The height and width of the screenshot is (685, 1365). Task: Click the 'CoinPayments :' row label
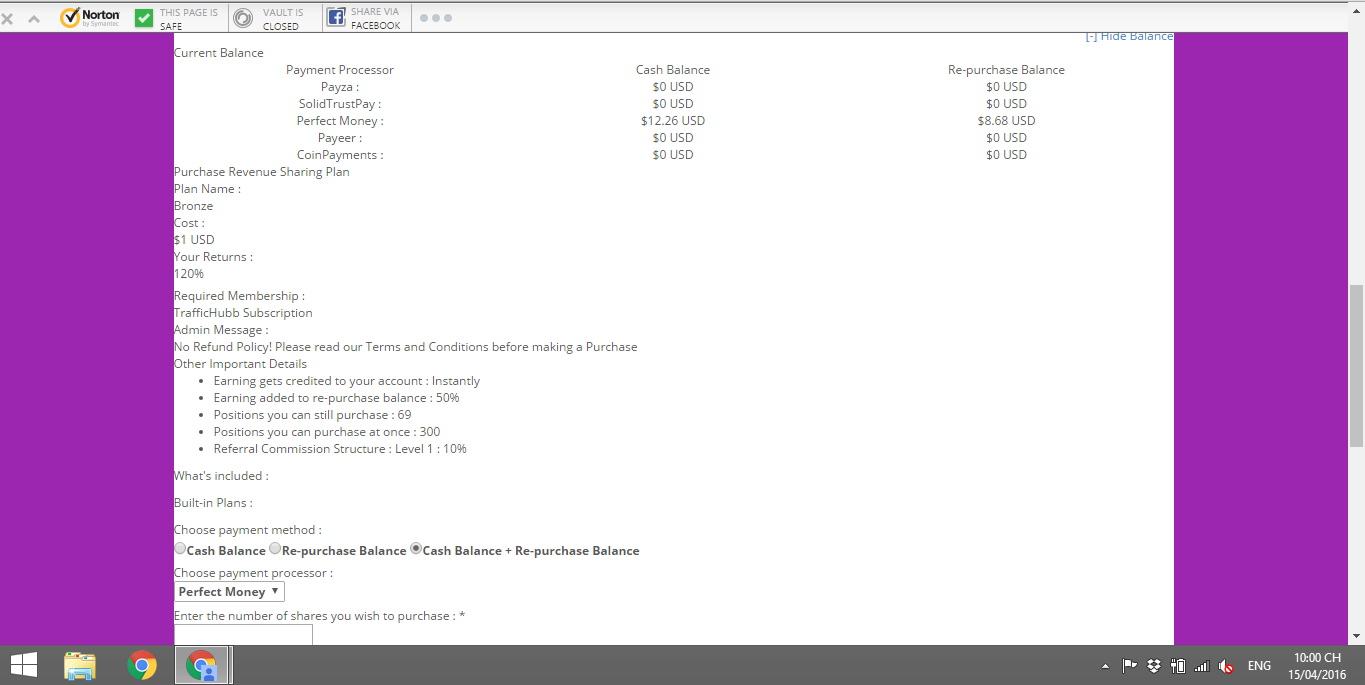[x=340, y=155]
